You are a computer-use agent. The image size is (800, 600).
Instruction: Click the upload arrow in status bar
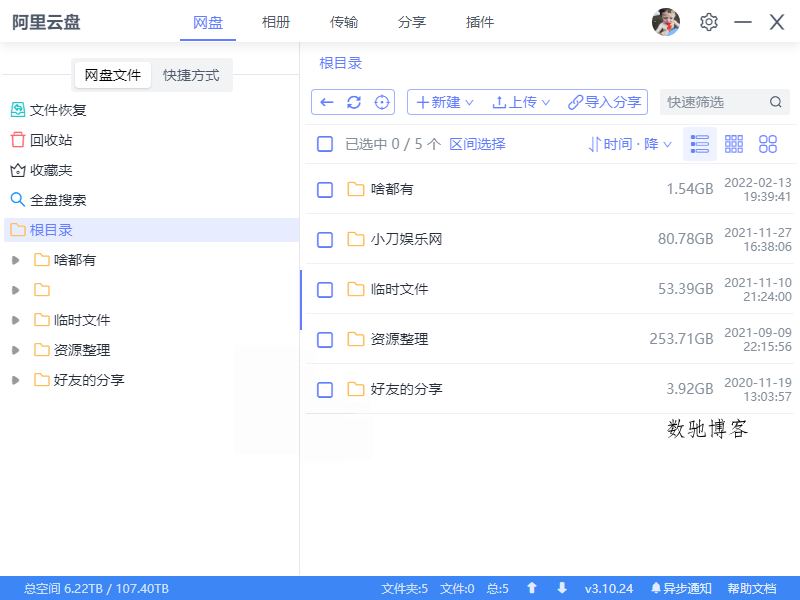532,588
